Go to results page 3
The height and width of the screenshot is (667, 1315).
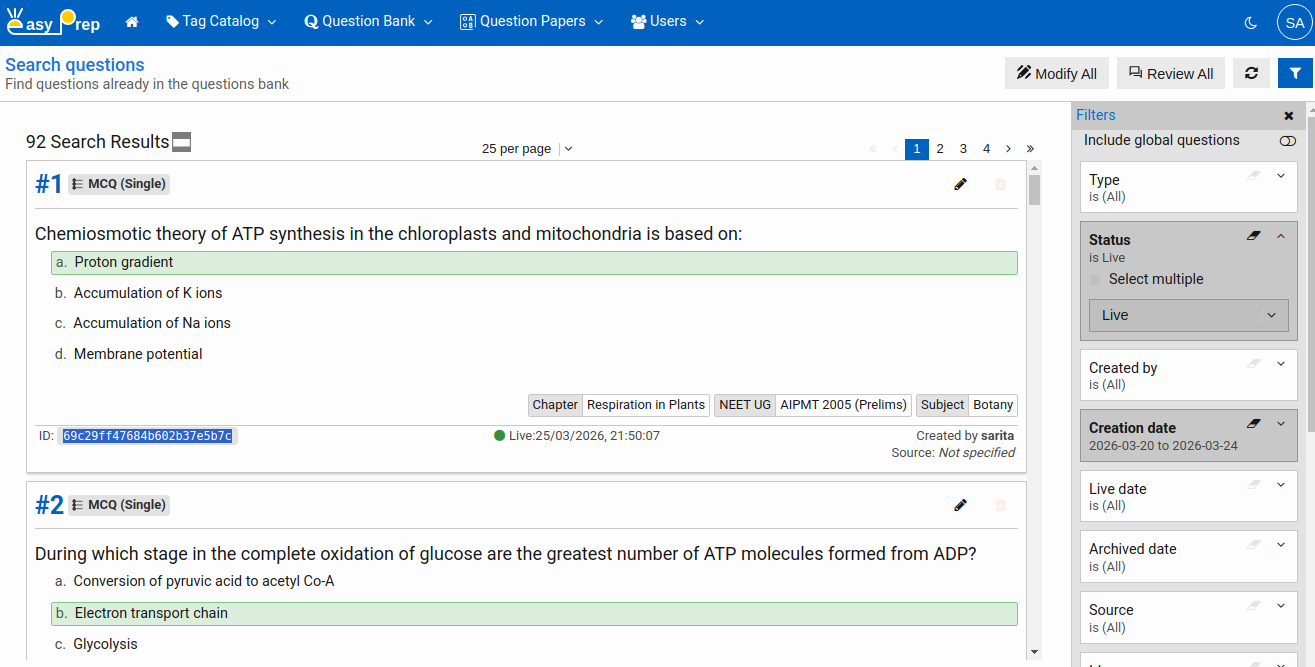click(963, 148)
